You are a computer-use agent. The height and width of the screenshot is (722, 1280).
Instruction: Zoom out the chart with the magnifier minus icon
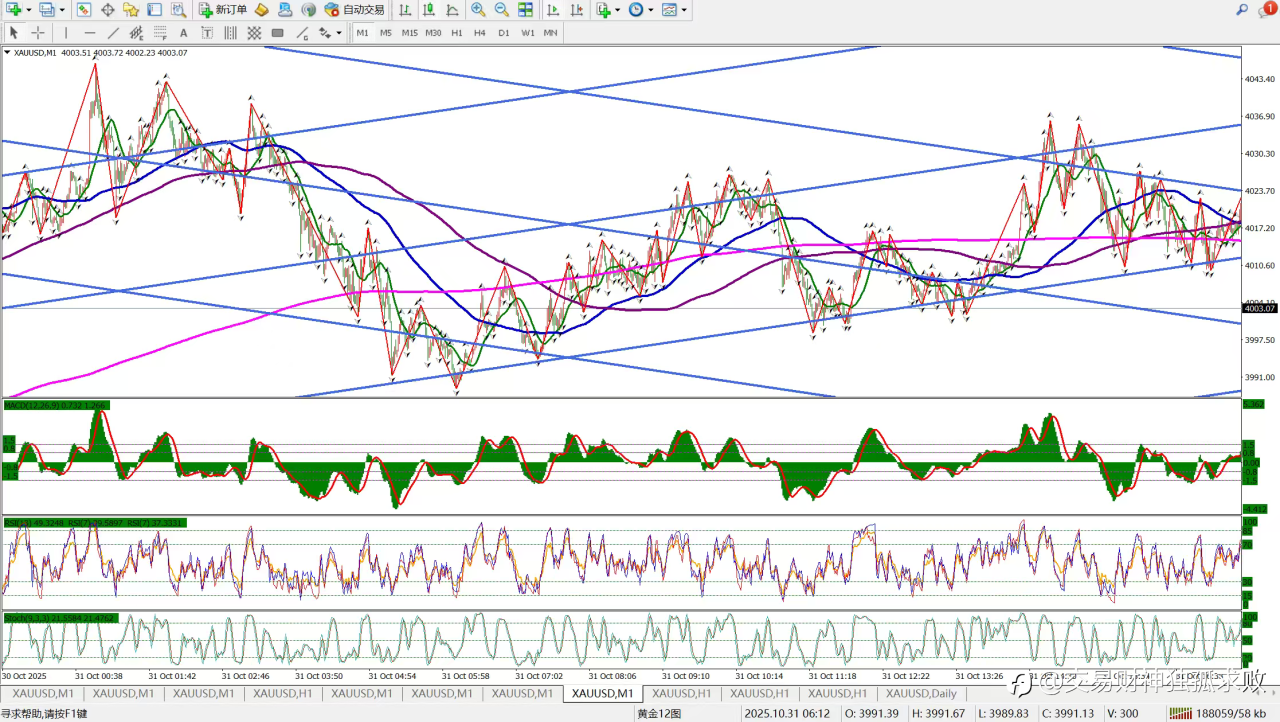(x=501, y=10)
